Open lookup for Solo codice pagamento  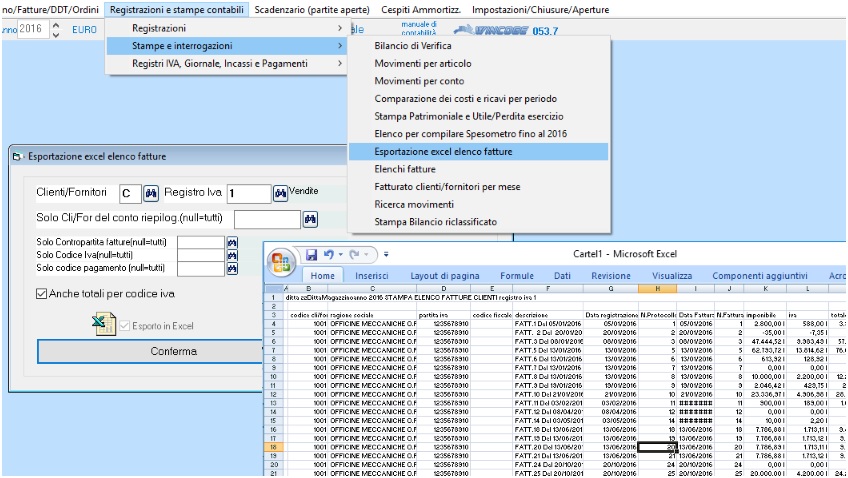(x=232, y=269)
